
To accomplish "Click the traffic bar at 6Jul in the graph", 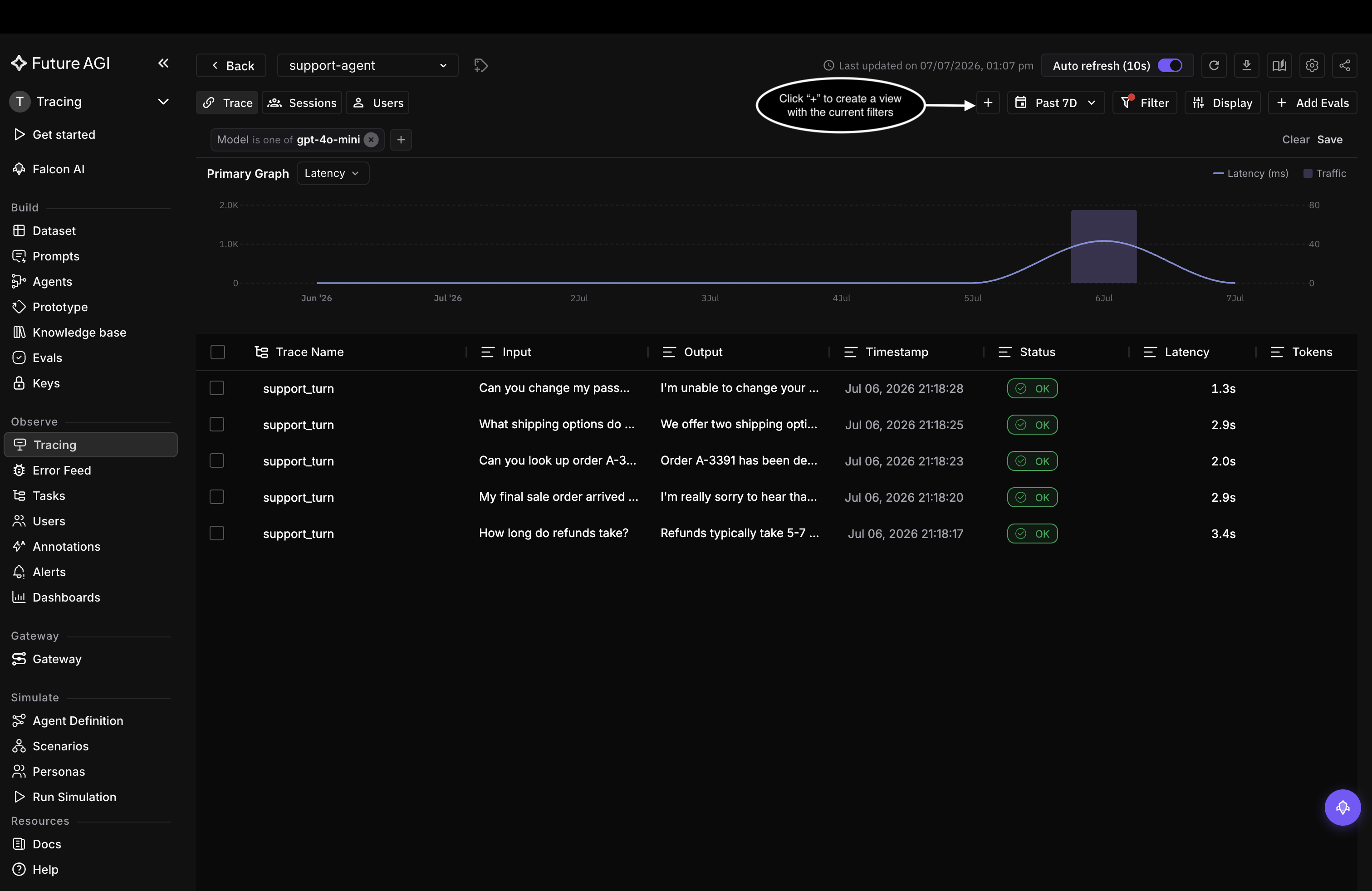I will (x=1103, y=247).
